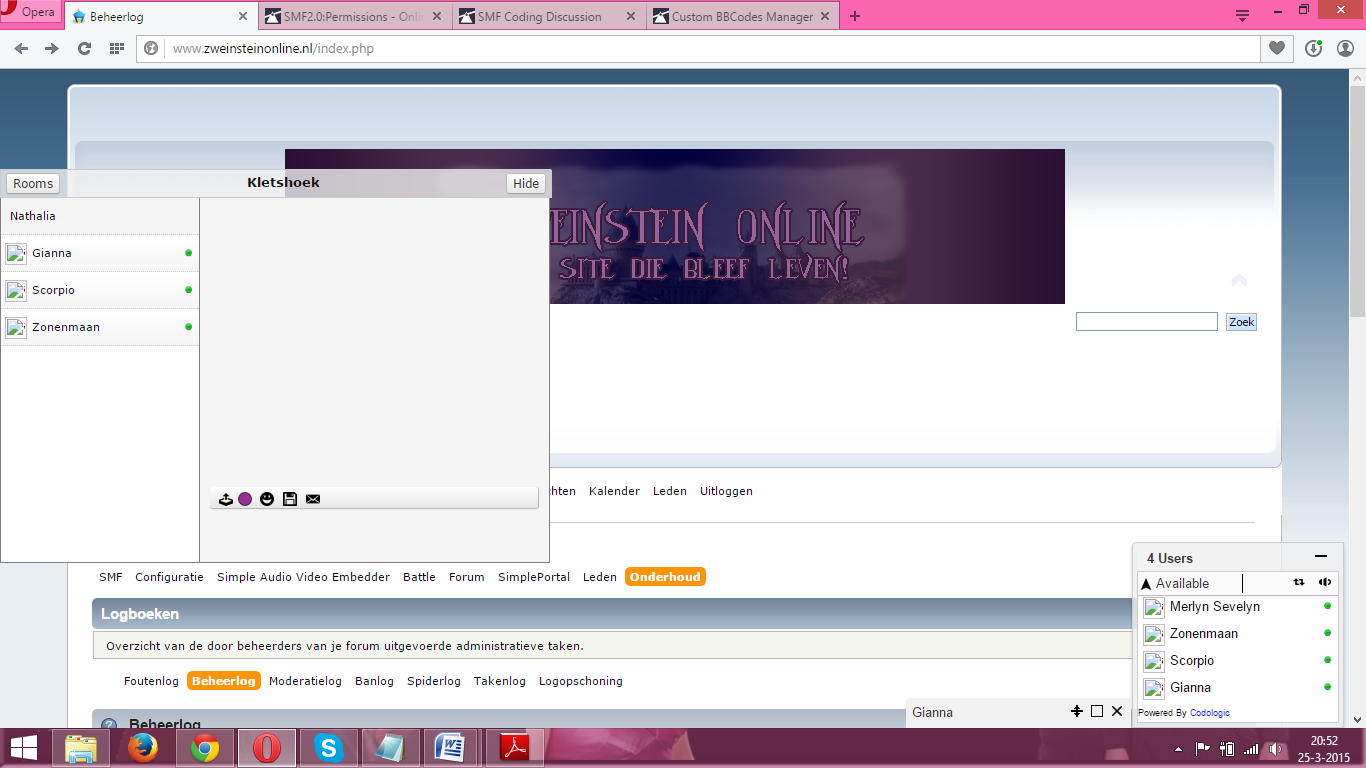Select Scorpio in Kletshoek user list
Image resolution: width=1366 pixels, height=768 pixels.
coord(100,290)
